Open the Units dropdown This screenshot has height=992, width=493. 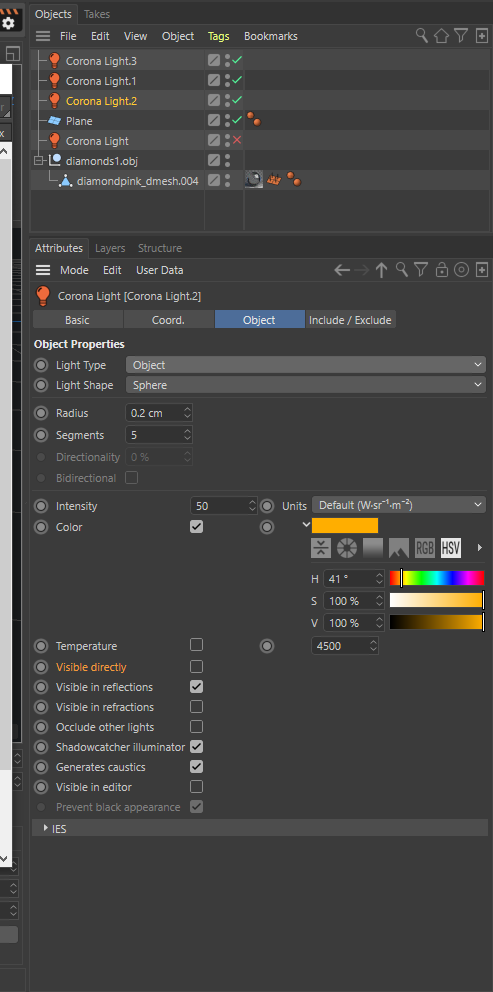click(399, 505)
